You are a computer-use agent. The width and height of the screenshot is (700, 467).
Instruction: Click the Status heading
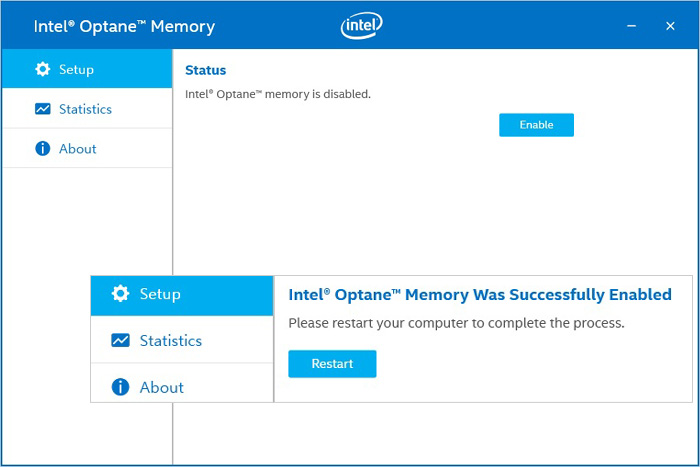point(205,70)
